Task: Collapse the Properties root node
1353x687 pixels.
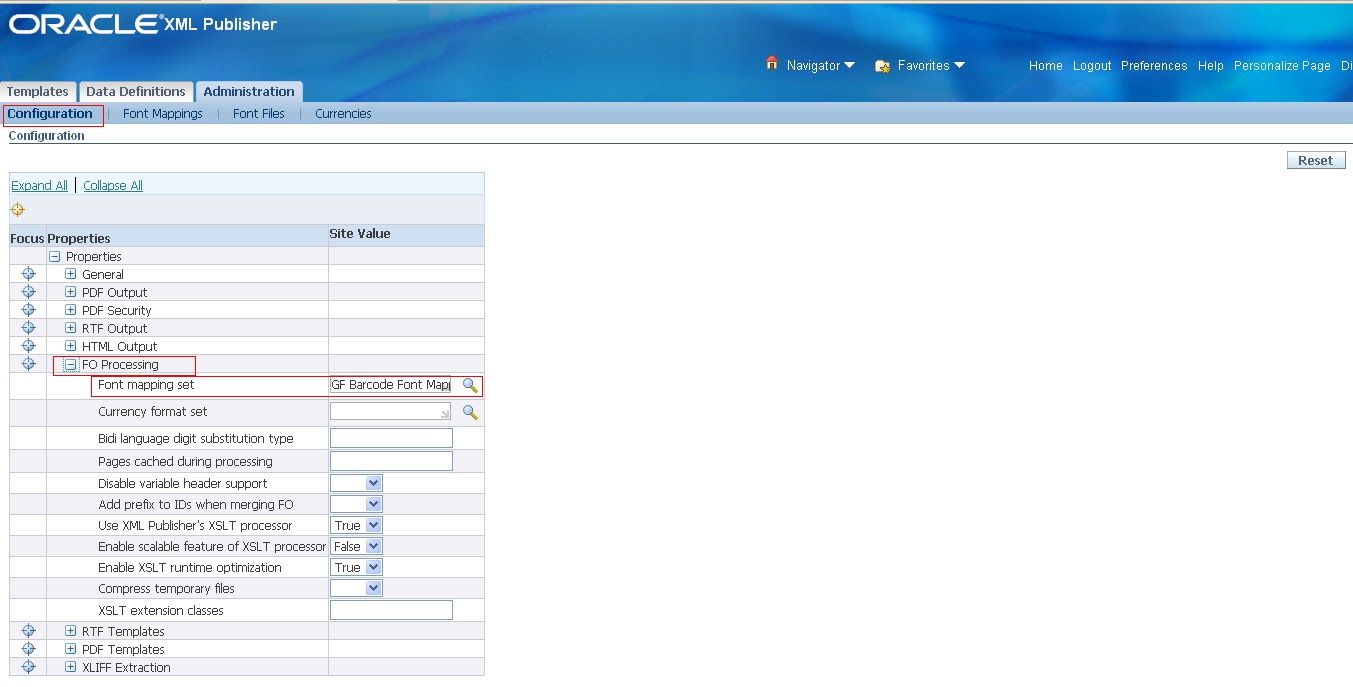Action: 53,256
